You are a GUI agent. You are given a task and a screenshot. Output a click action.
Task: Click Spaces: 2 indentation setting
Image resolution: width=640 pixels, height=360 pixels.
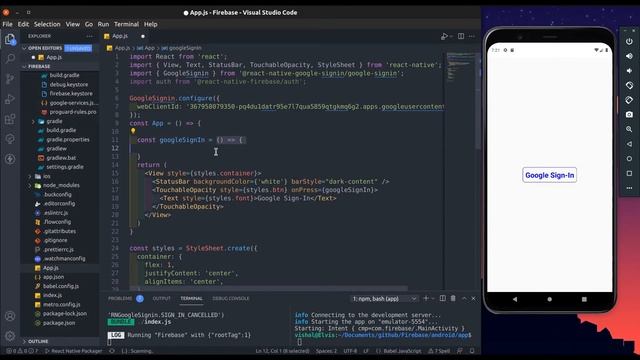tap(327, 351)
